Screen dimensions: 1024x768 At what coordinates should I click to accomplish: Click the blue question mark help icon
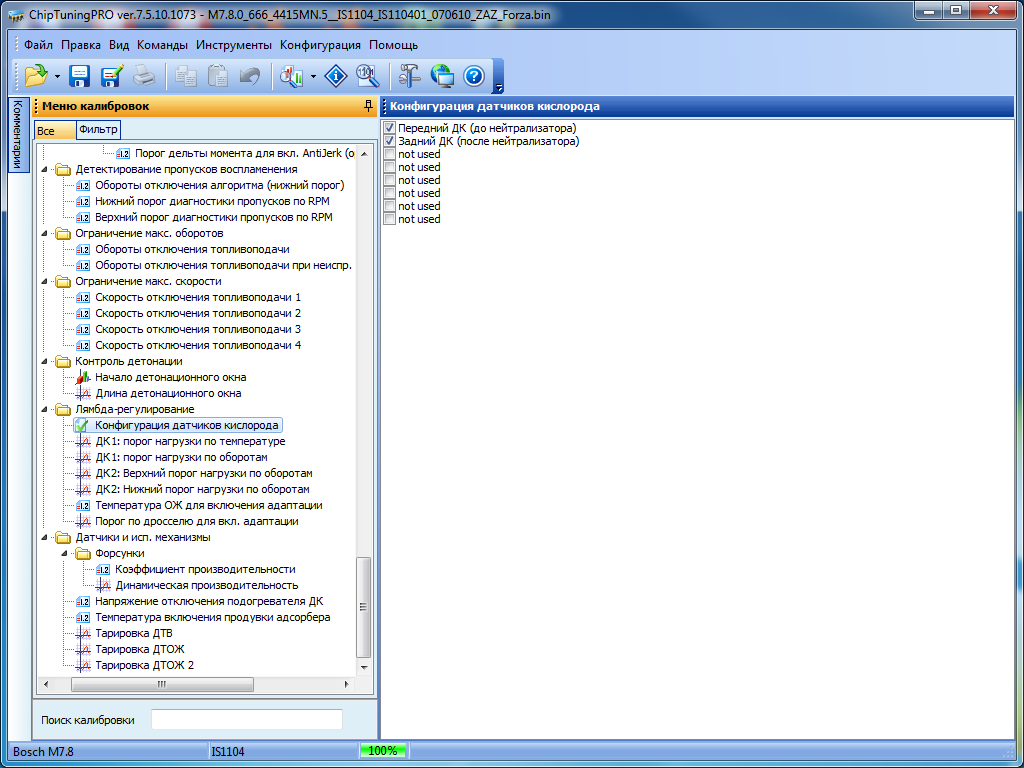coord(474,76)
